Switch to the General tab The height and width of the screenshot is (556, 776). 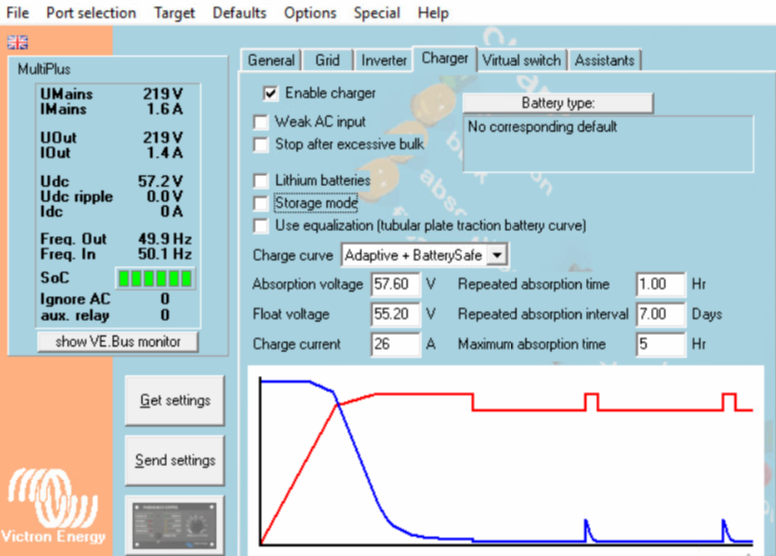[x=271, y=60]
